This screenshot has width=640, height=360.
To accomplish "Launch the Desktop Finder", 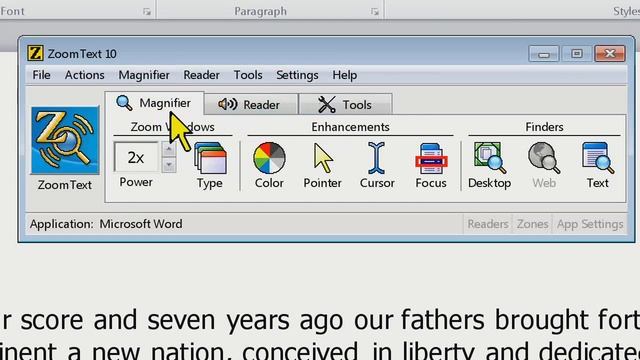I will [489, 164].
